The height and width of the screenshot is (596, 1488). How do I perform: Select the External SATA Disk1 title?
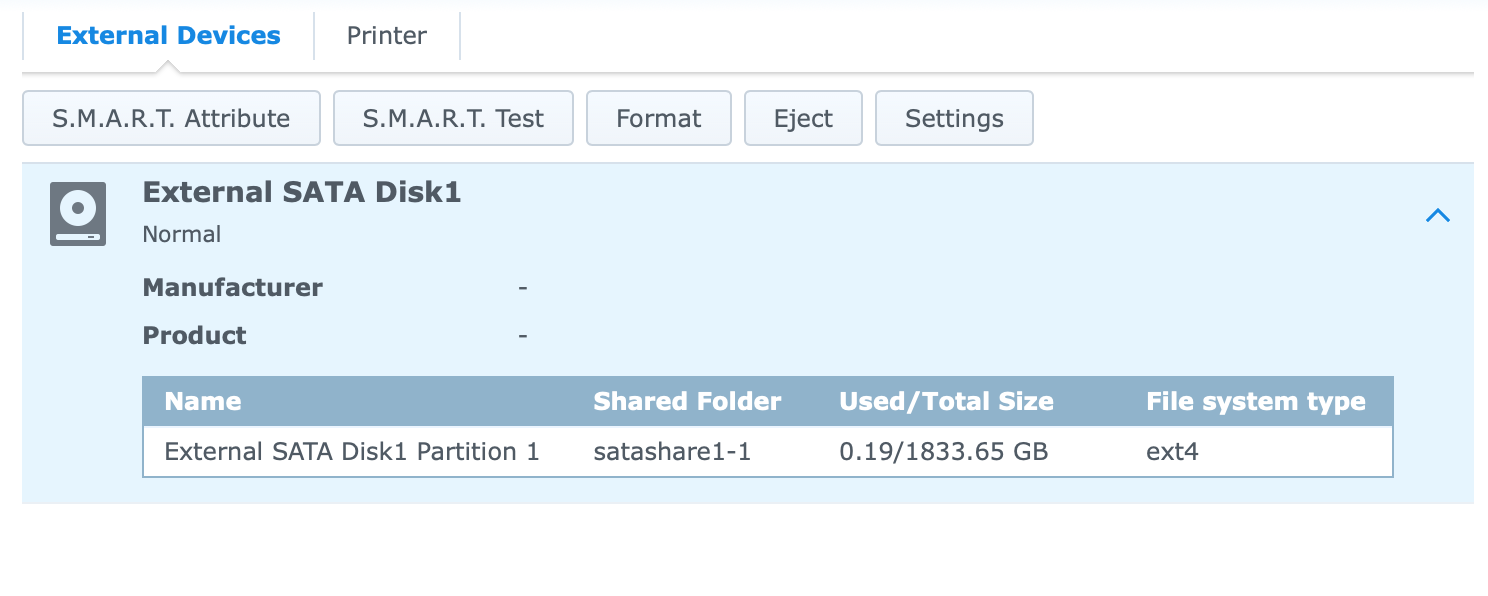pyautogui.click(x=302, y=192)
